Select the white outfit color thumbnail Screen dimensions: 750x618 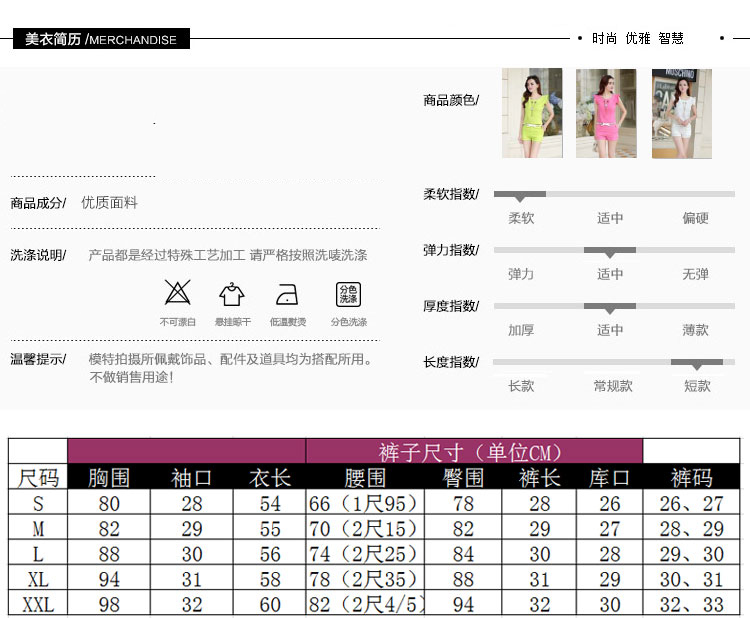[681, 113]
